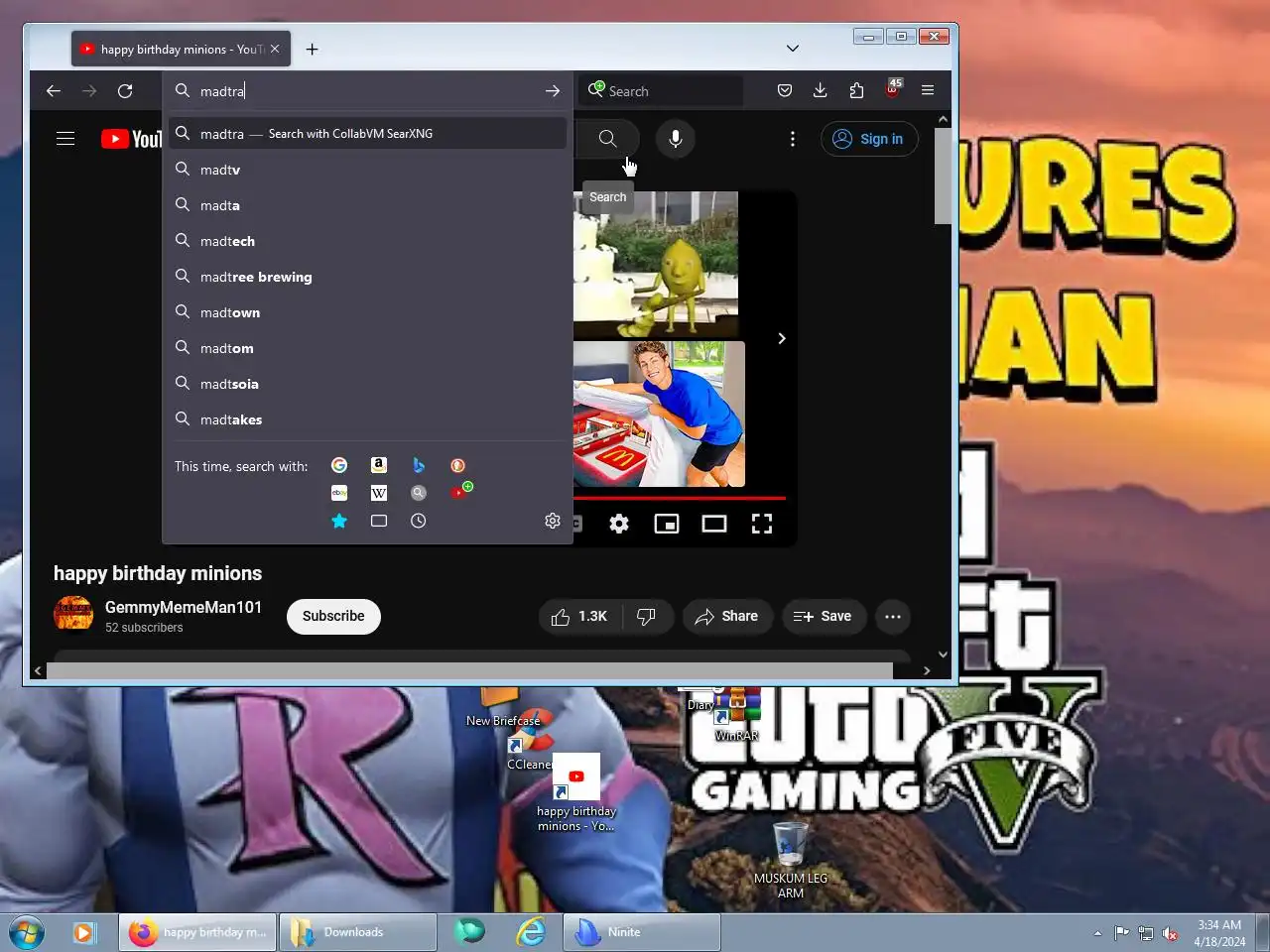Search this time with Wikipedia icon
This screenshot has height=952, width=1270.
click(x=379, y=493)
